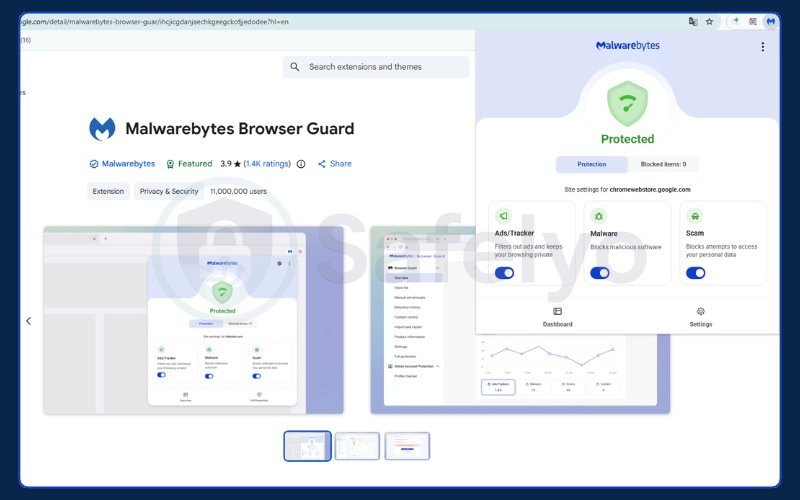This screenshot has height=500, width=800.
Task: Click the search magnifier icon
Action: (294, 67)
